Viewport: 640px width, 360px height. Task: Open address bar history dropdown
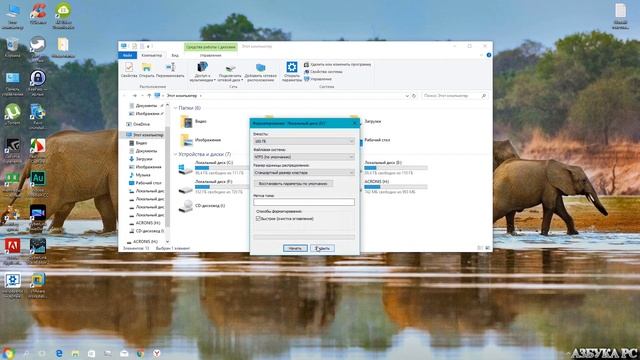[407, 96]
